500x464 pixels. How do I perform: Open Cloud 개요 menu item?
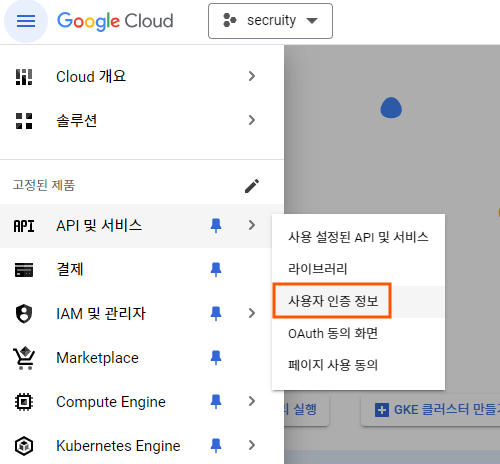[x=142, y=77]
